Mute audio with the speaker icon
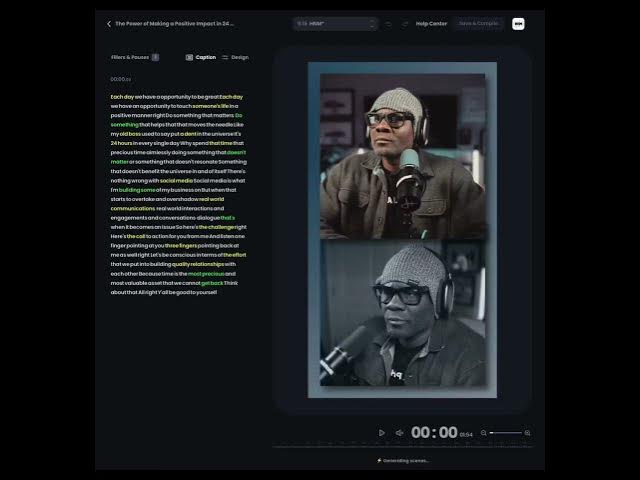This screenshot has width=640, height=480. click(x=399, y=433)
